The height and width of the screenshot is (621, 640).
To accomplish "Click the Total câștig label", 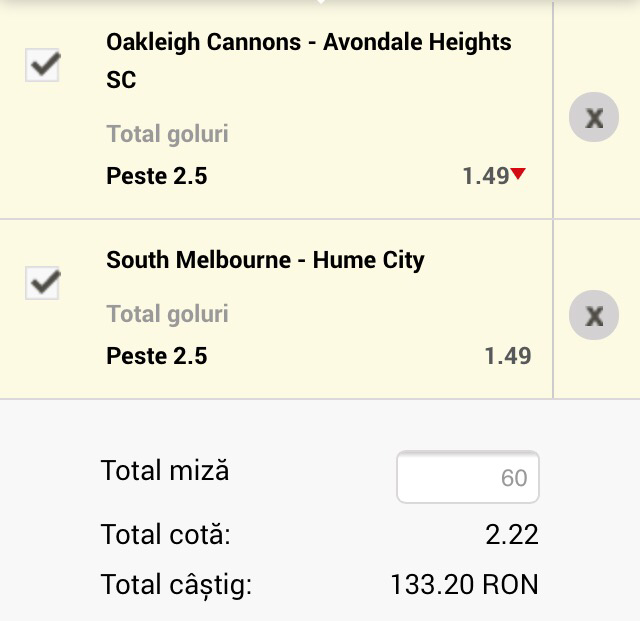I will [176, 584].
